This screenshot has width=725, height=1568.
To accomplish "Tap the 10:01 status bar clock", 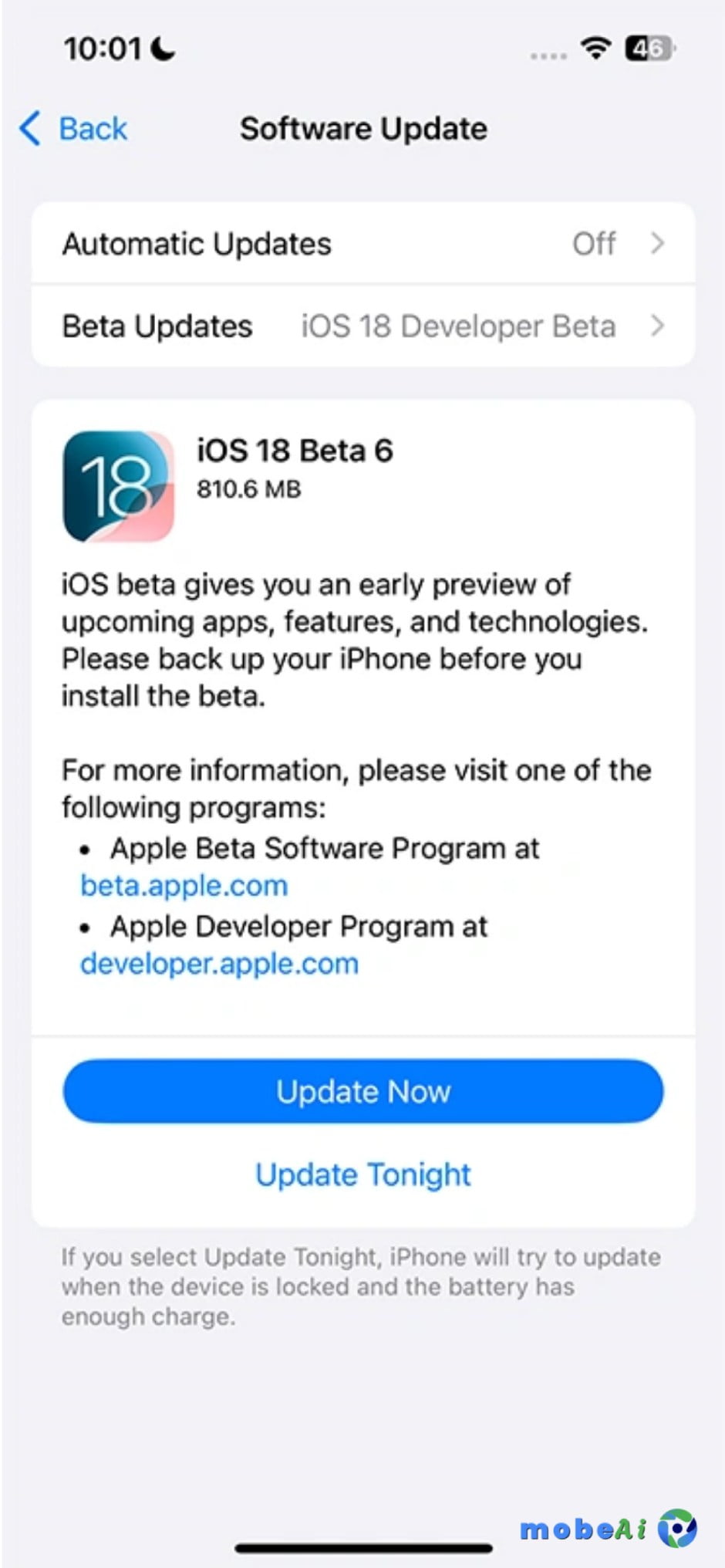I will point(103,49).
